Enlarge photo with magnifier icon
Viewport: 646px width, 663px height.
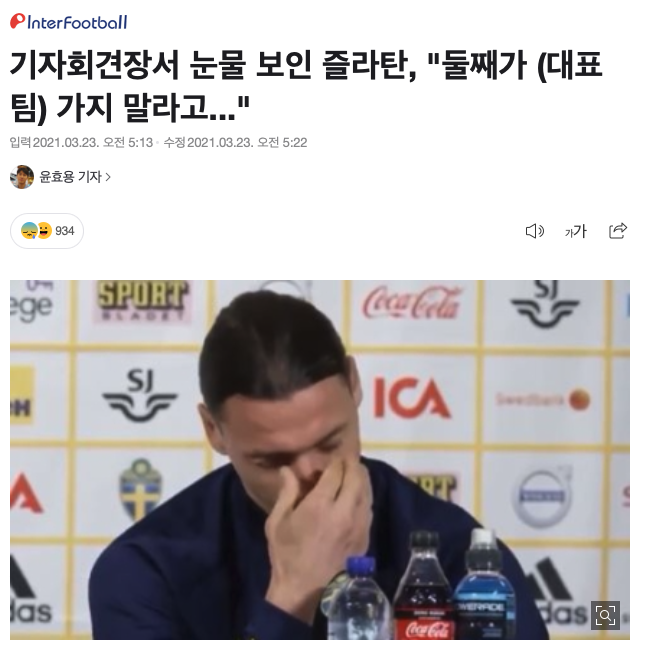point(605,615)
